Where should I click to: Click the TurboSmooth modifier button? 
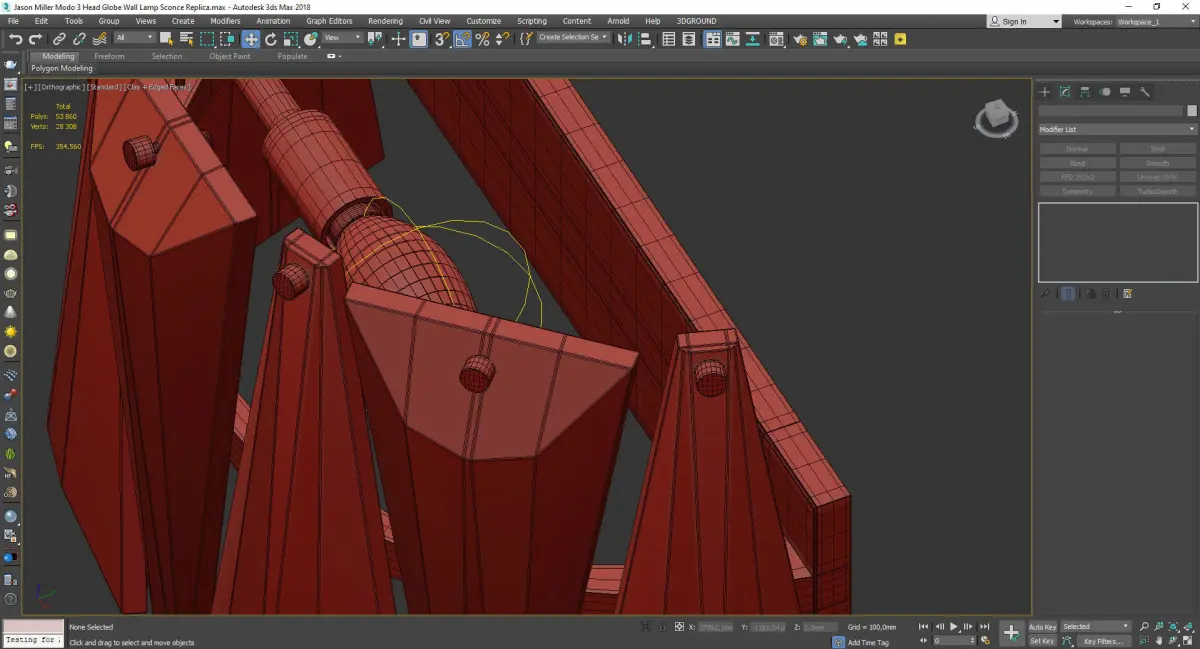pos(1157,191)
